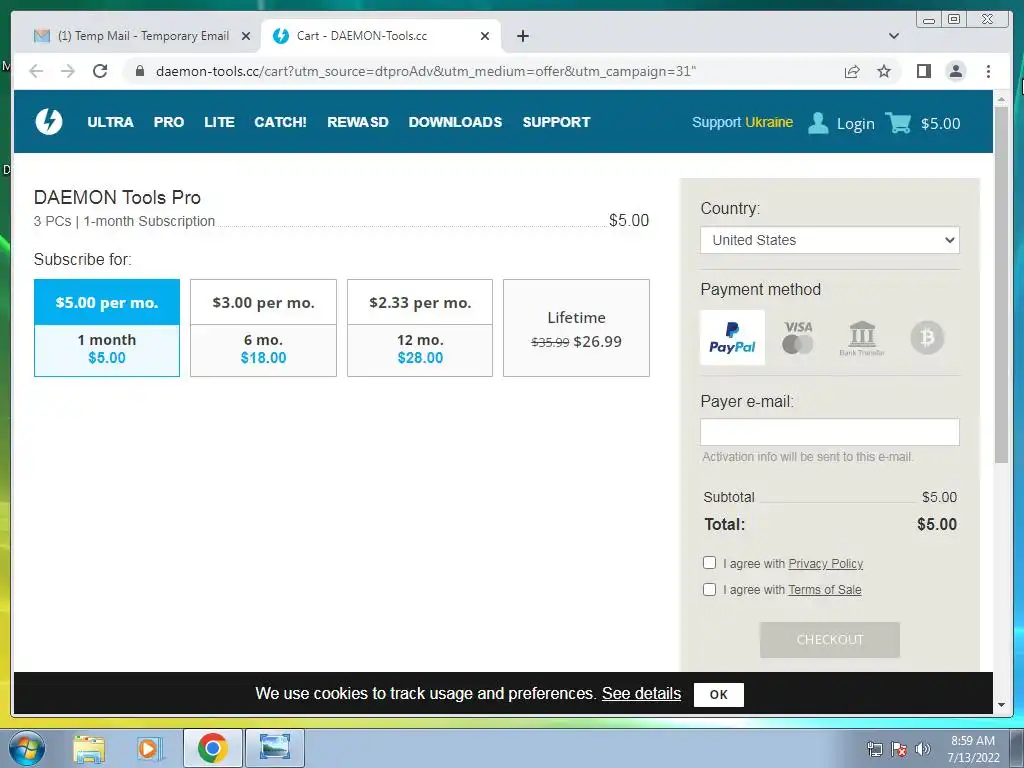This screenshot has height=768, width=1024.
Task: Click the CHECKOUT button
Action: point(829,639)
